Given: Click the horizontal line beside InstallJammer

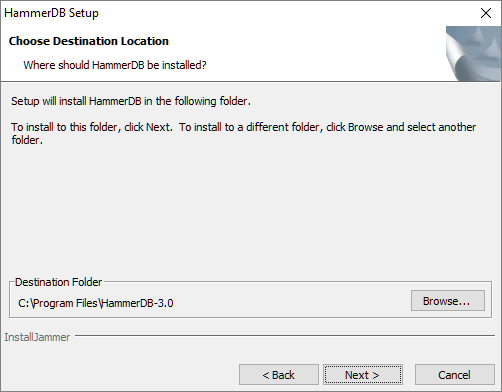Looking at the screenshot, I should pyautogui.click(x=285, y=336).
